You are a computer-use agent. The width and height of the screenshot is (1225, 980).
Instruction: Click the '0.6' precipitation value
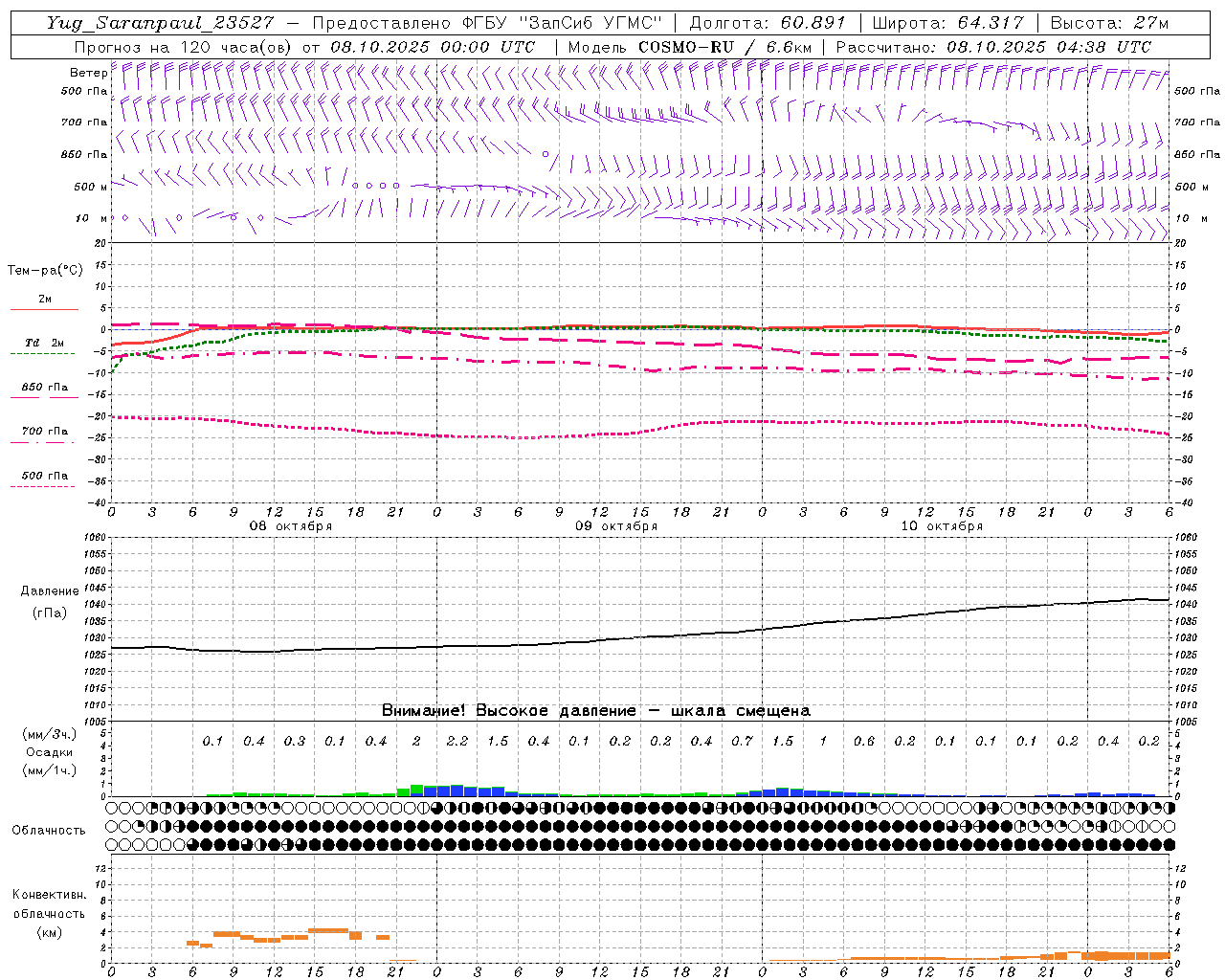tap(863, 741)
